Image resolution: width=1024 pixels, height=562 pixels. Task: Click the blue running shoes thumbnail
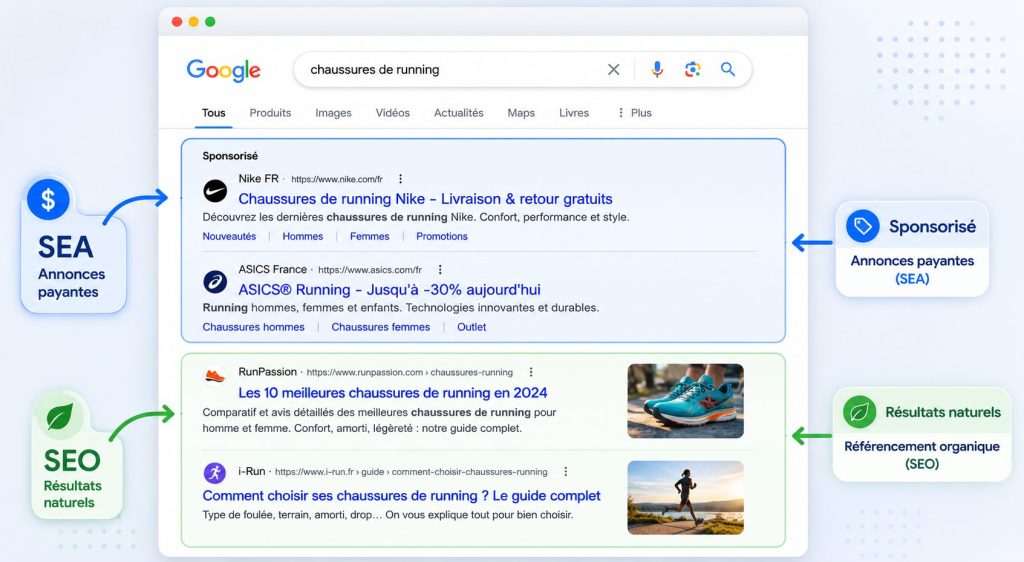tap(686, 401)
